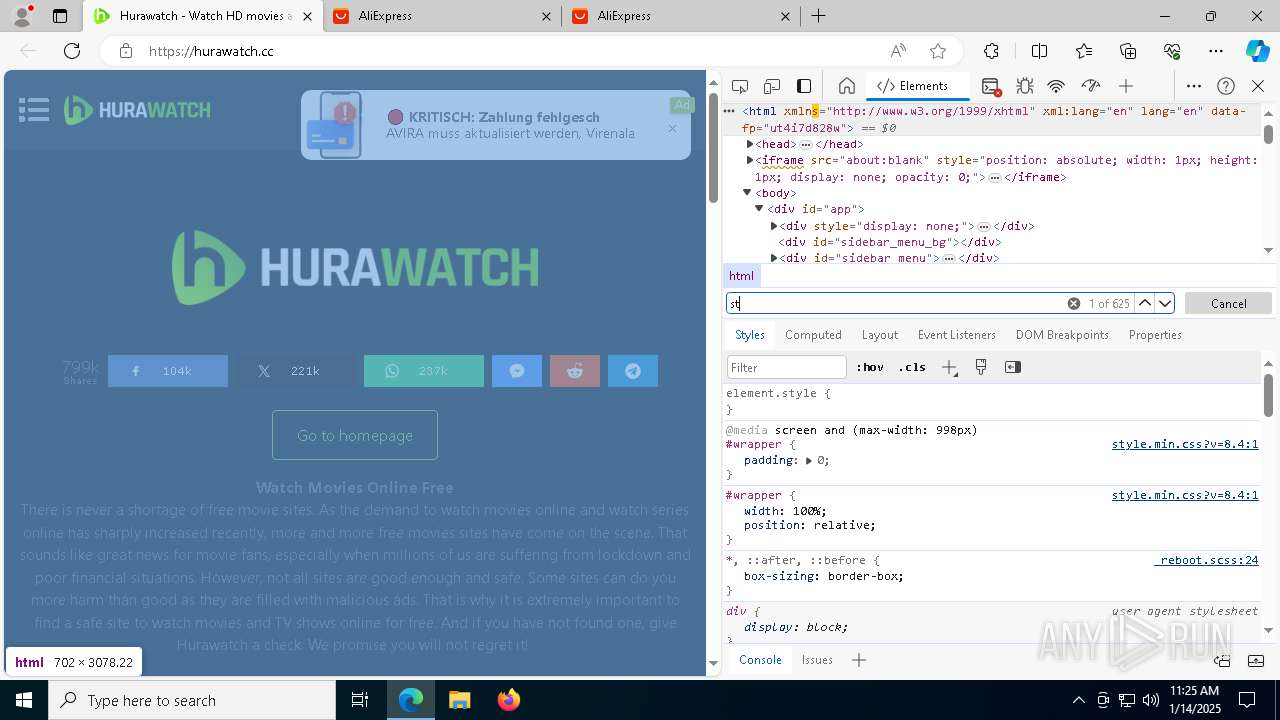This screenshot has height=720, width=1280.
Task: Expand the iframe about:blank node
Action: point(750,160)
